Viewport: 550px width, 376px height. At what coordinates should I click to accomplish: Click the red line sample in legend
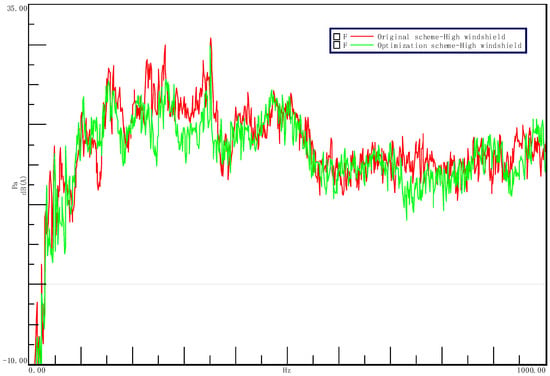pos(362,36)
